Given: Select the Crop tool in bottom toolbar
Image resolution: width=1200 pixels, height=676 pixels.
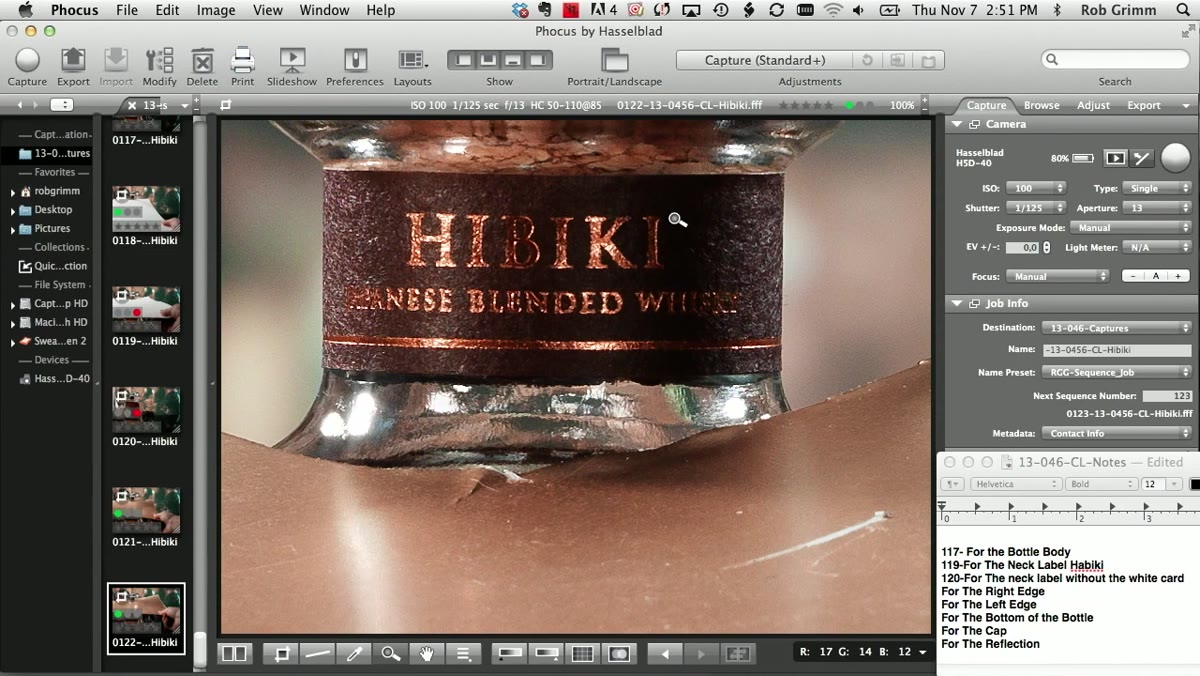Looking at the screenshot, I should point(282,653).
